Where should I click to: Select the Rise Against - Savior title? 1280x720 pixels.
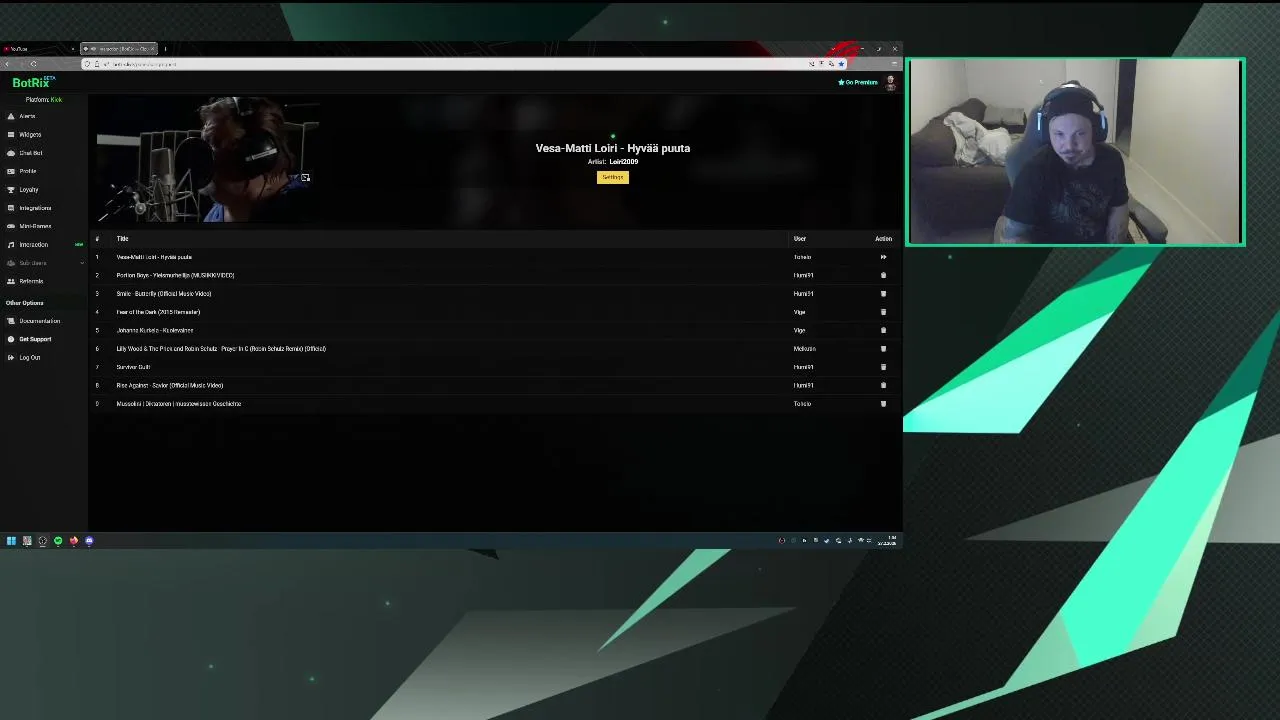coord(169,385)
